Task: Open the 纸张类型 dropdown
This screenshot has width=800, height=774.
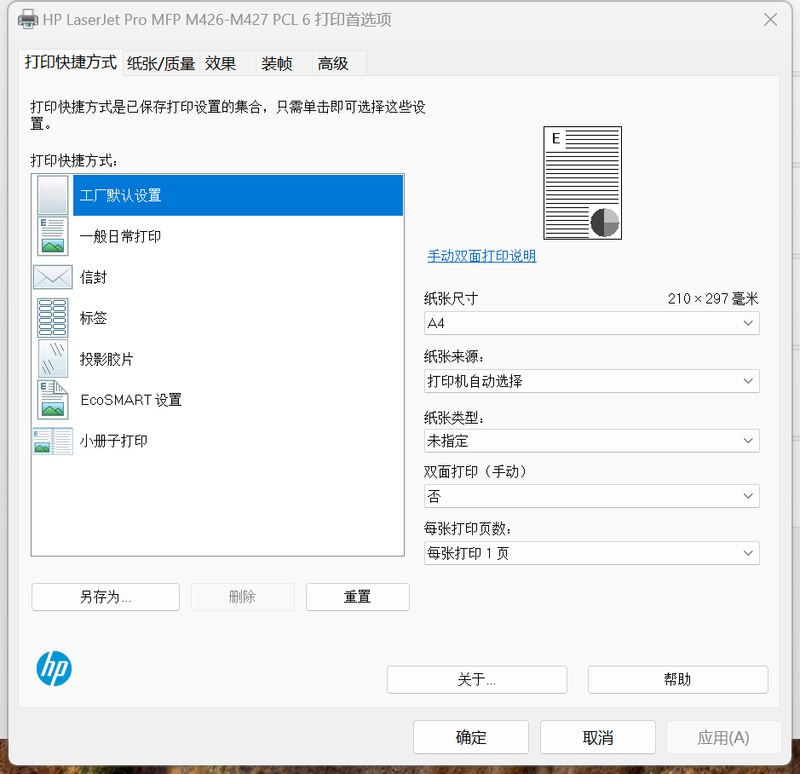Action: [x=591, y=440]
